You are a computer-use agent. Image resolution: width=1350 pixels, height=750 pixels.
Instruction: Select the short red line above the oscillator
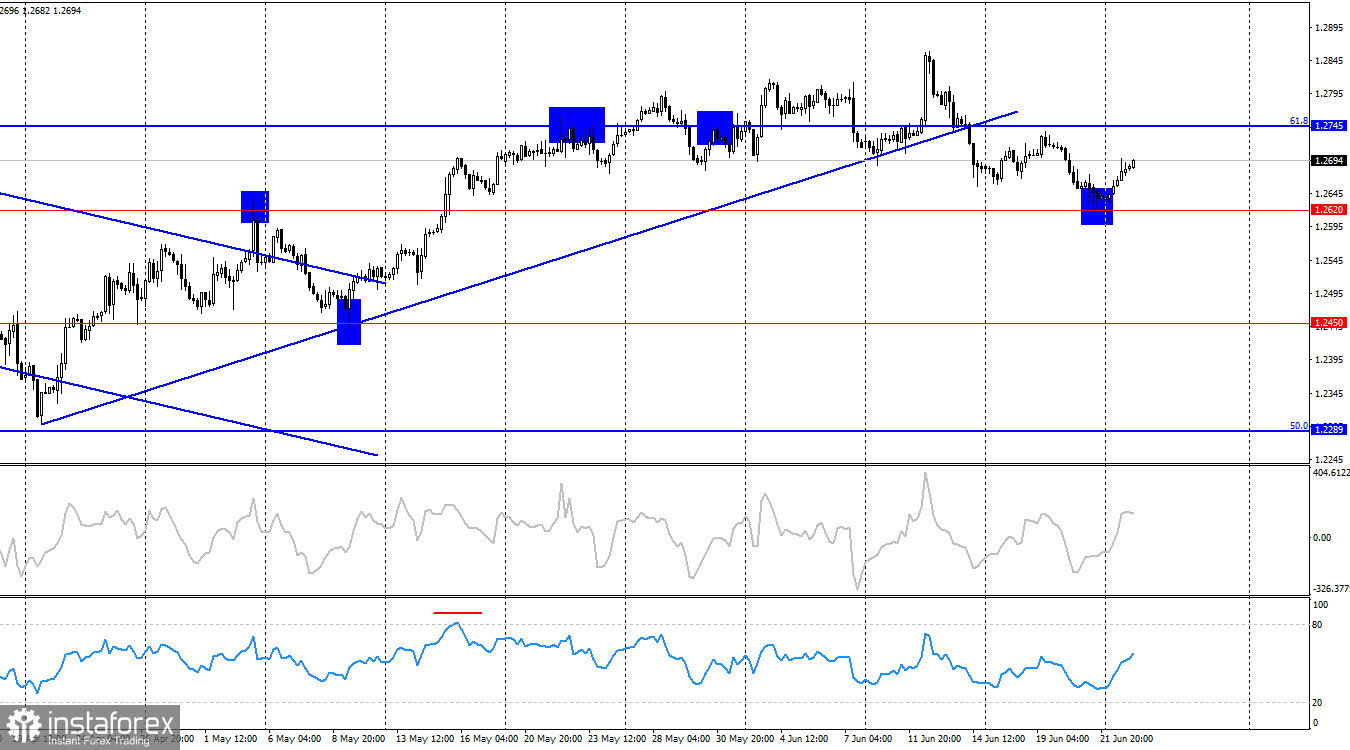click(457, 612)
